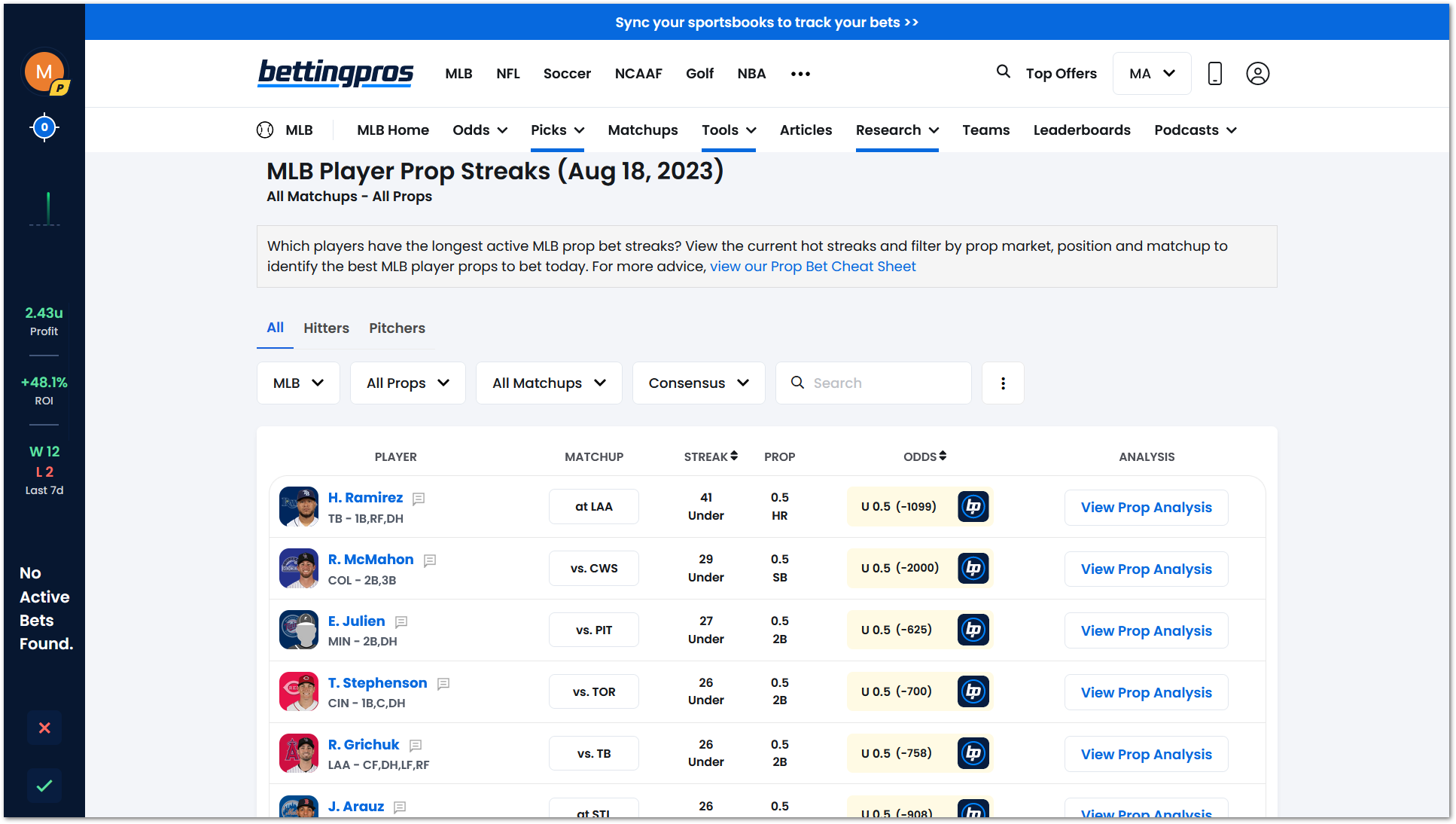Select the Hitters tab
The image size is (1456, 824).
[x=326, y=328]
